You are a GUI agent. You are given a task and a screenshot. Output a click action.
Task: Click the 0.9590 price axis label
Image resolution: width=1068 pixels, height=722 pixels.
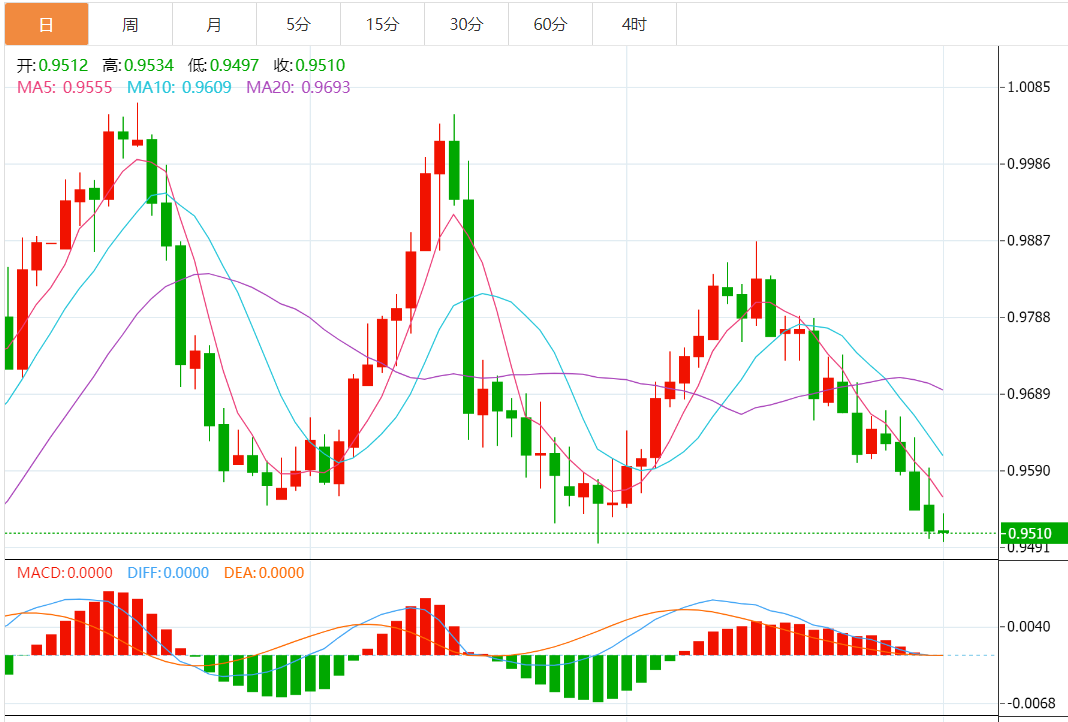(1028, 471)
